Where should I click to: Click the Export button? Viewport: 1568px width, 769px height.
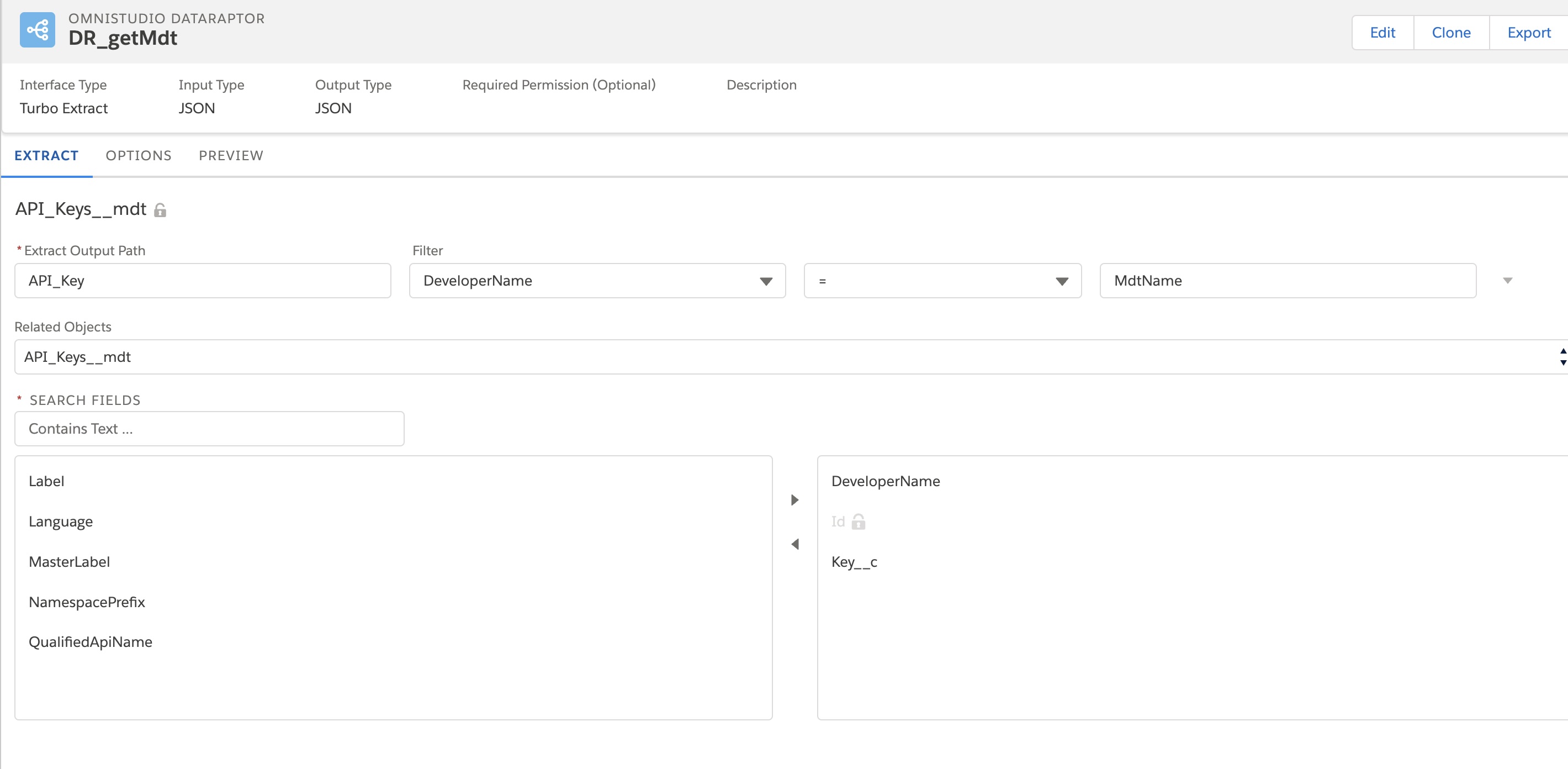[x=1528, y=33]
